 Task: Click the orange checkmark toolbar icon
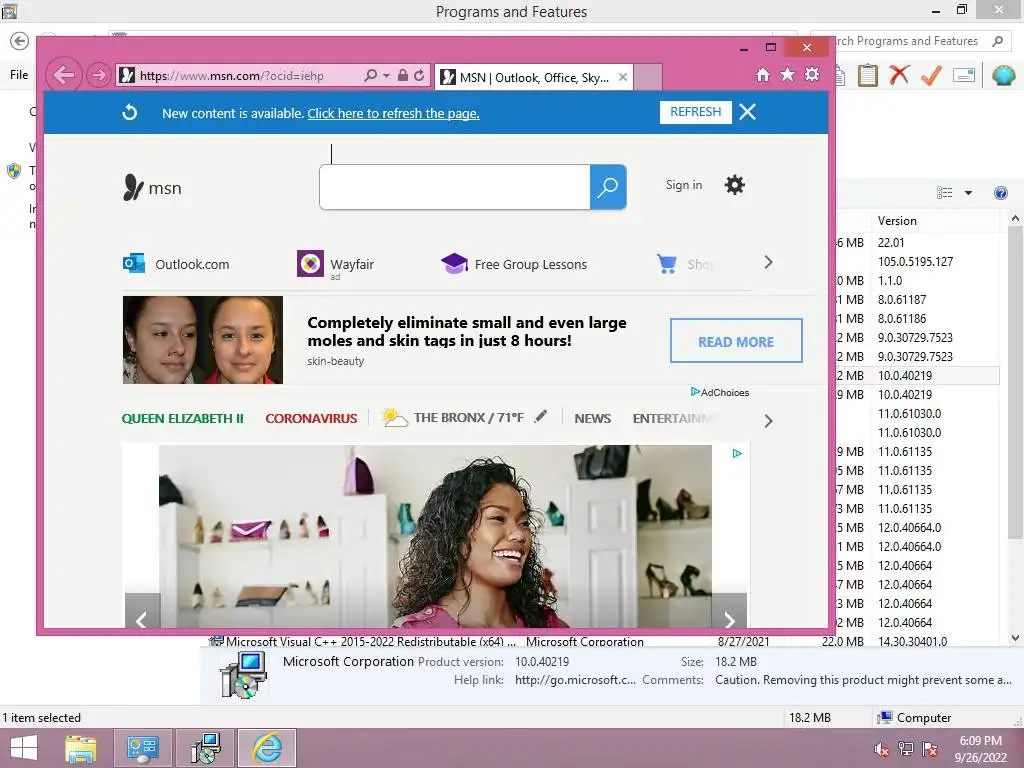931,75
